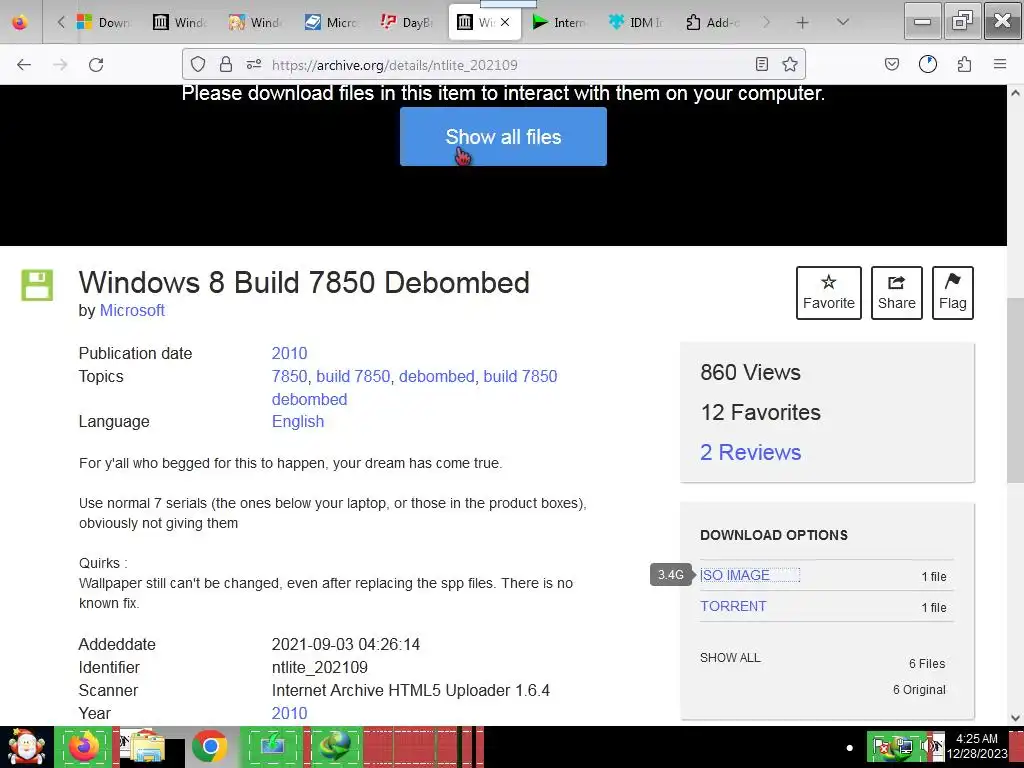The height and width of the screenshot is (768, 1024).
Task: Open the English language link
Action: click(298, 421)
